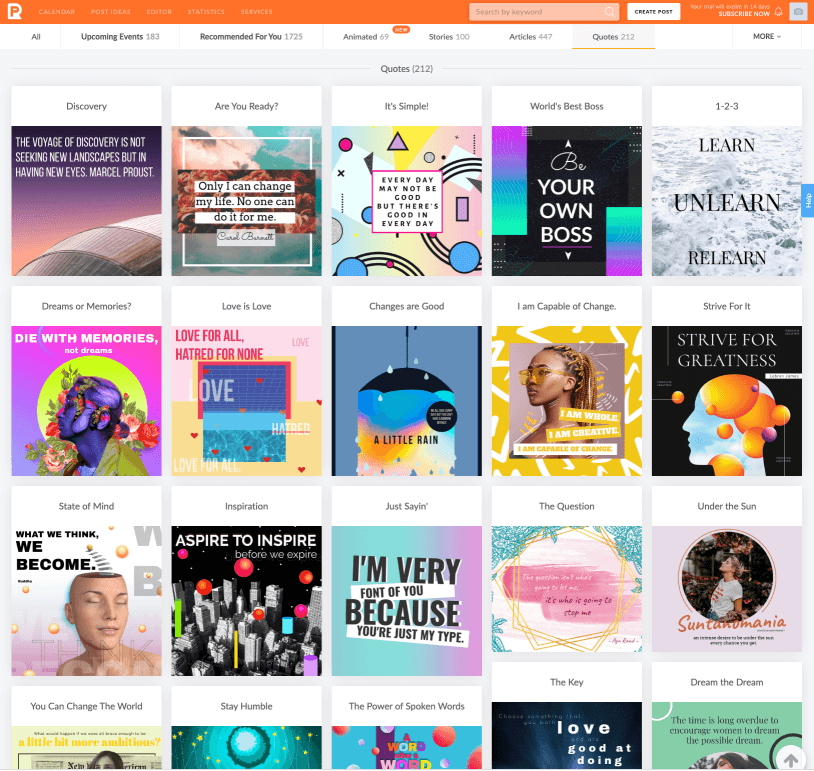Image resolution: width=814 pixels, height=771 pixels.
Task: Open the World's Best Boss template
Action: pyautogui.click(x=566, y=181)
